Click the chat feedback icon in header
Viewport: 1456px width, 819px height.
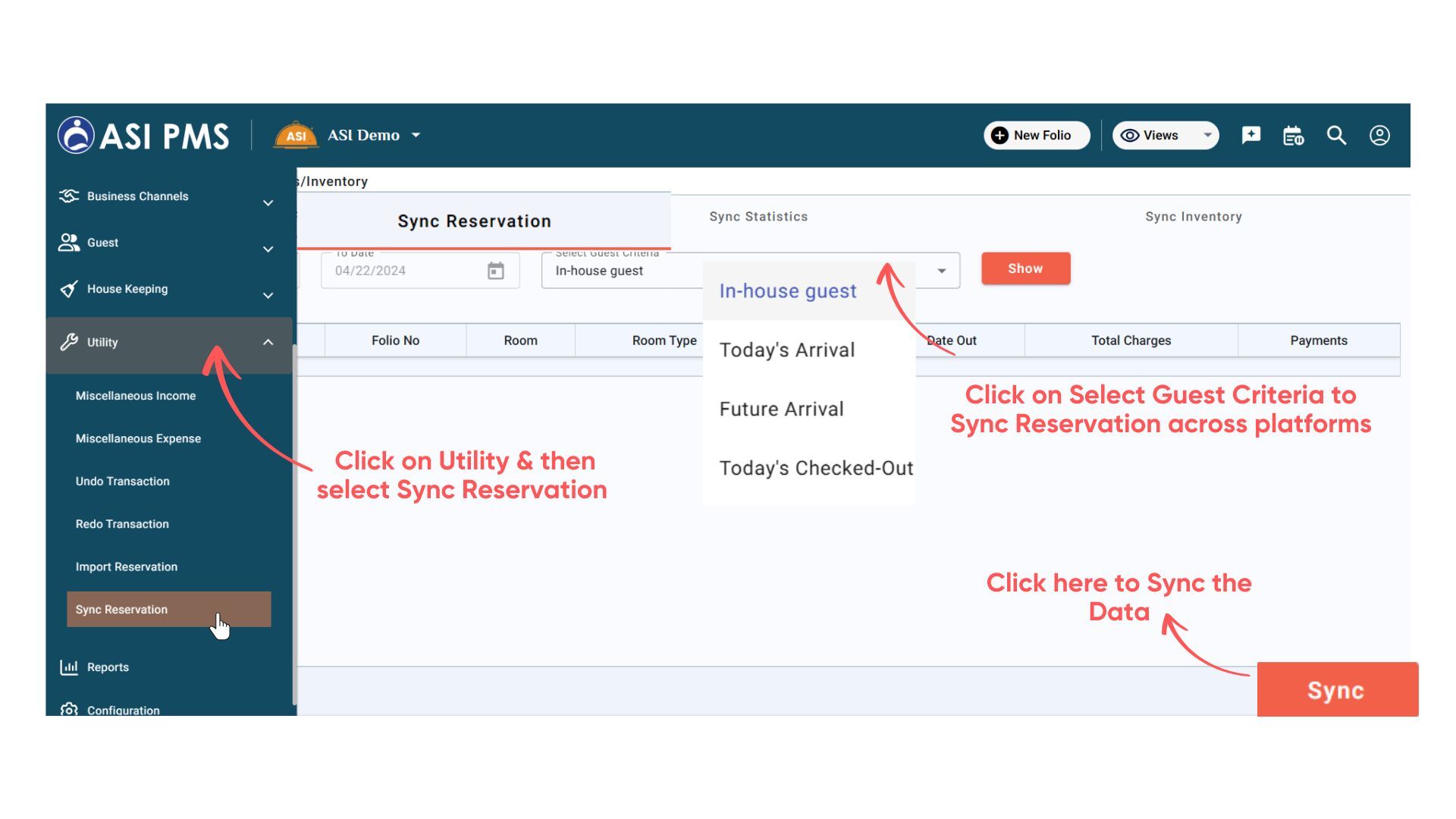[x=1250, y=135]
